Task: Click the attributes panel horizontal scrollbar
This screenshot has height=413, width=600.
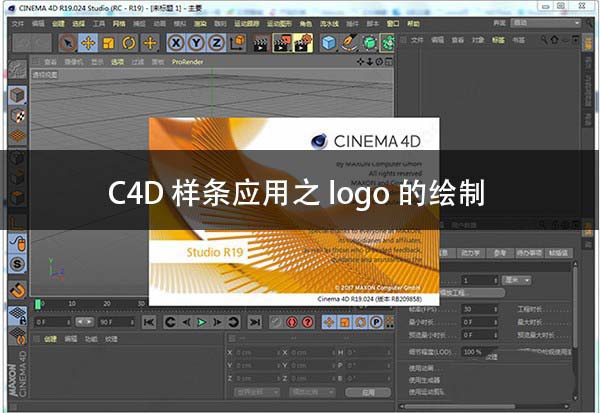Action: point(460,406)
